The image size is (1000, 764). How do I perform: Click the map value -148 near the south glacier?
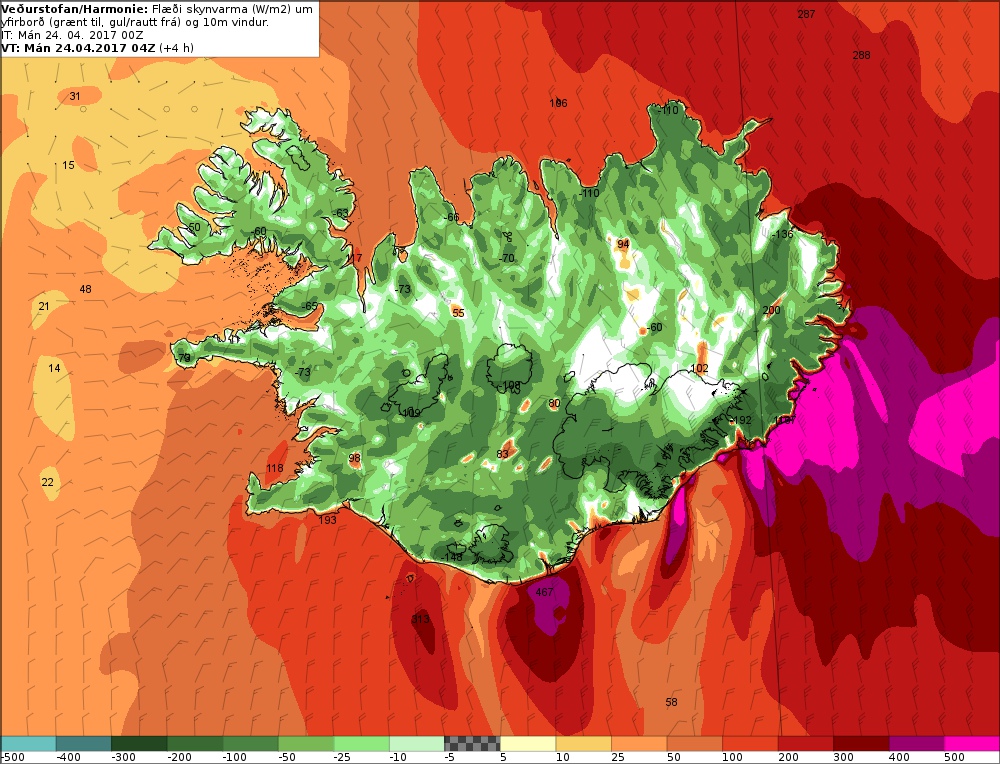(x=452, y=557)
